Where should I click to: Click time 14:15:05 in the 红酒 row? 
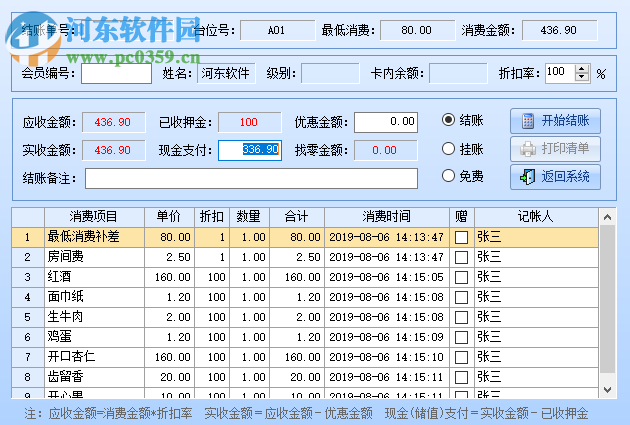tap(419, 277)
